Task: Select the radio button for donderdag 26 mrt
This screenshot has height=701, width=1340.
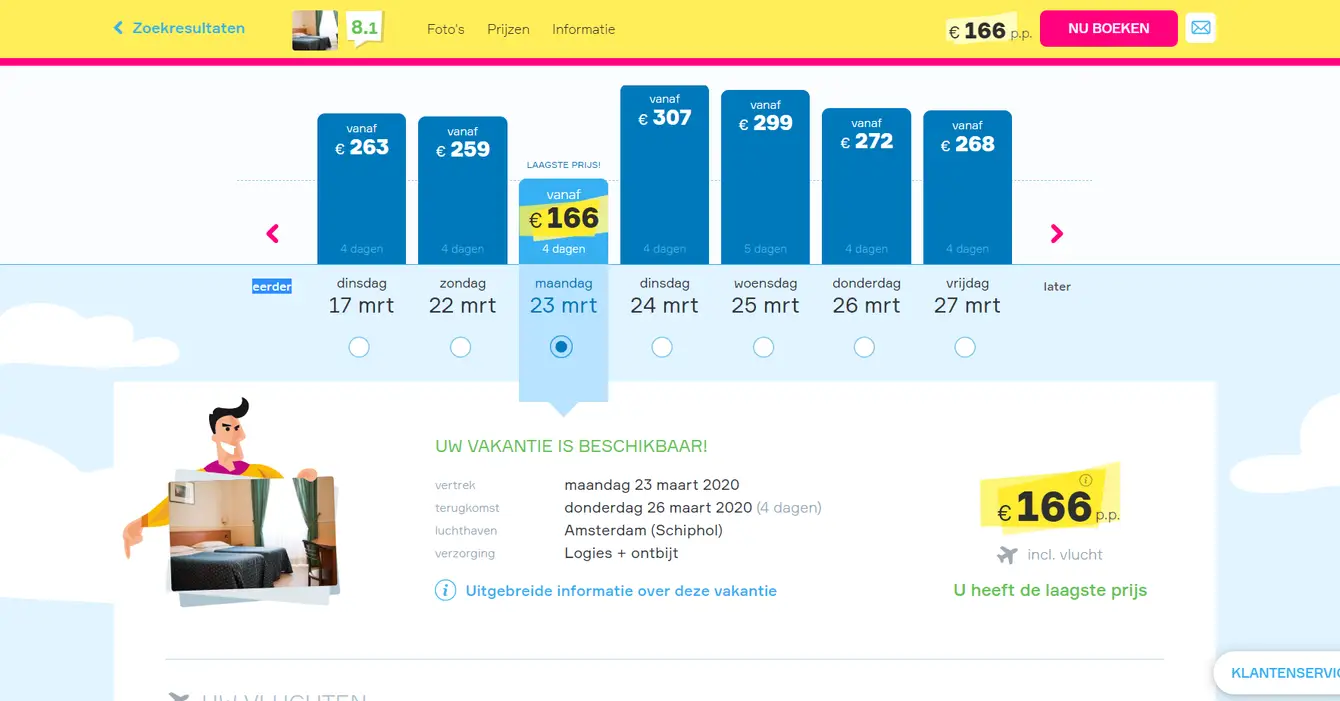Action: [864, 347]
